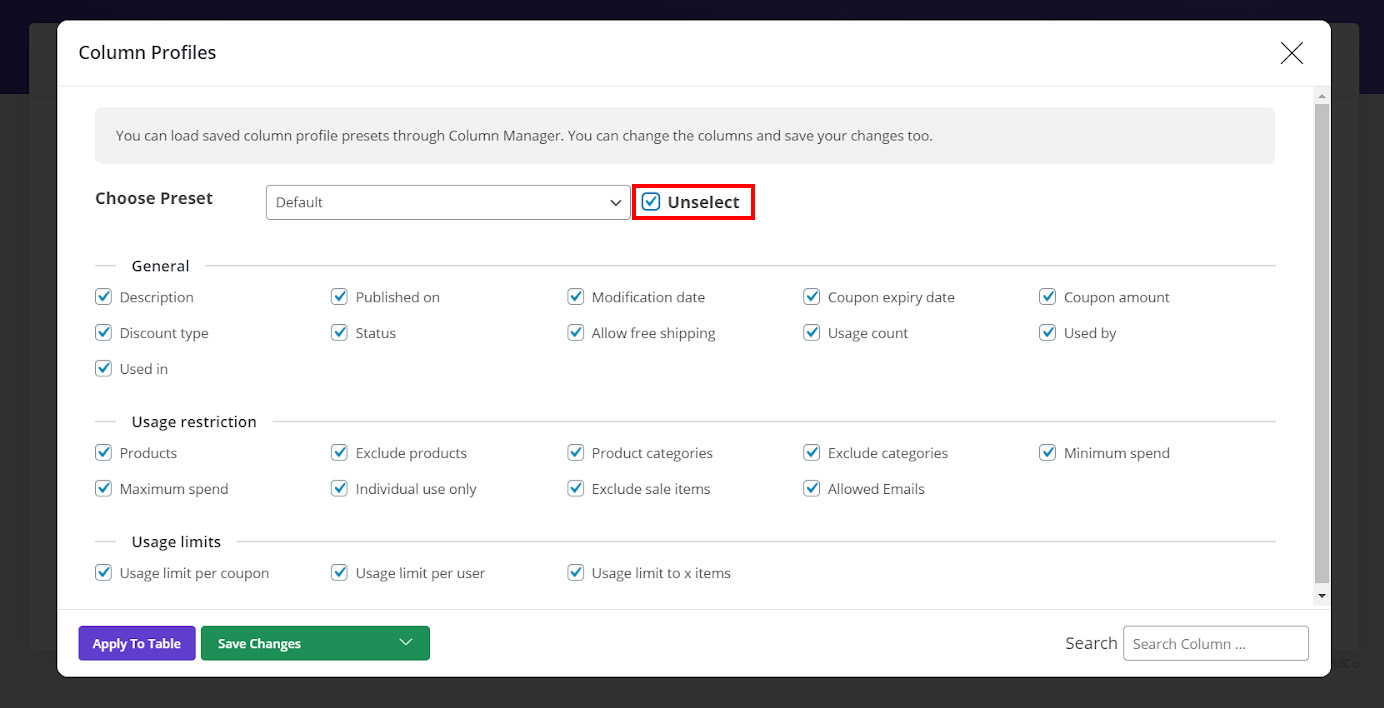Click the preset info message text
The image size is (1384, 708).
(524, 136)
